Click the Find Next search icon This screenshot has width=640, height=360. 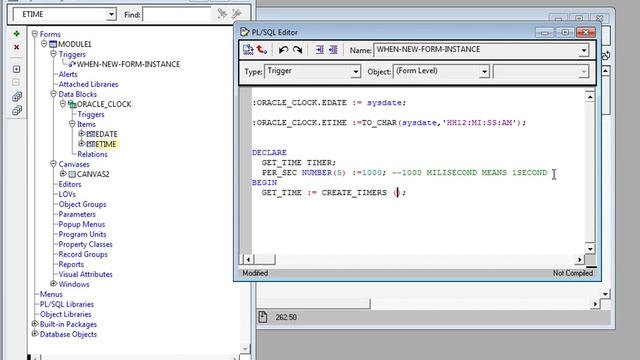pos(222,14)
